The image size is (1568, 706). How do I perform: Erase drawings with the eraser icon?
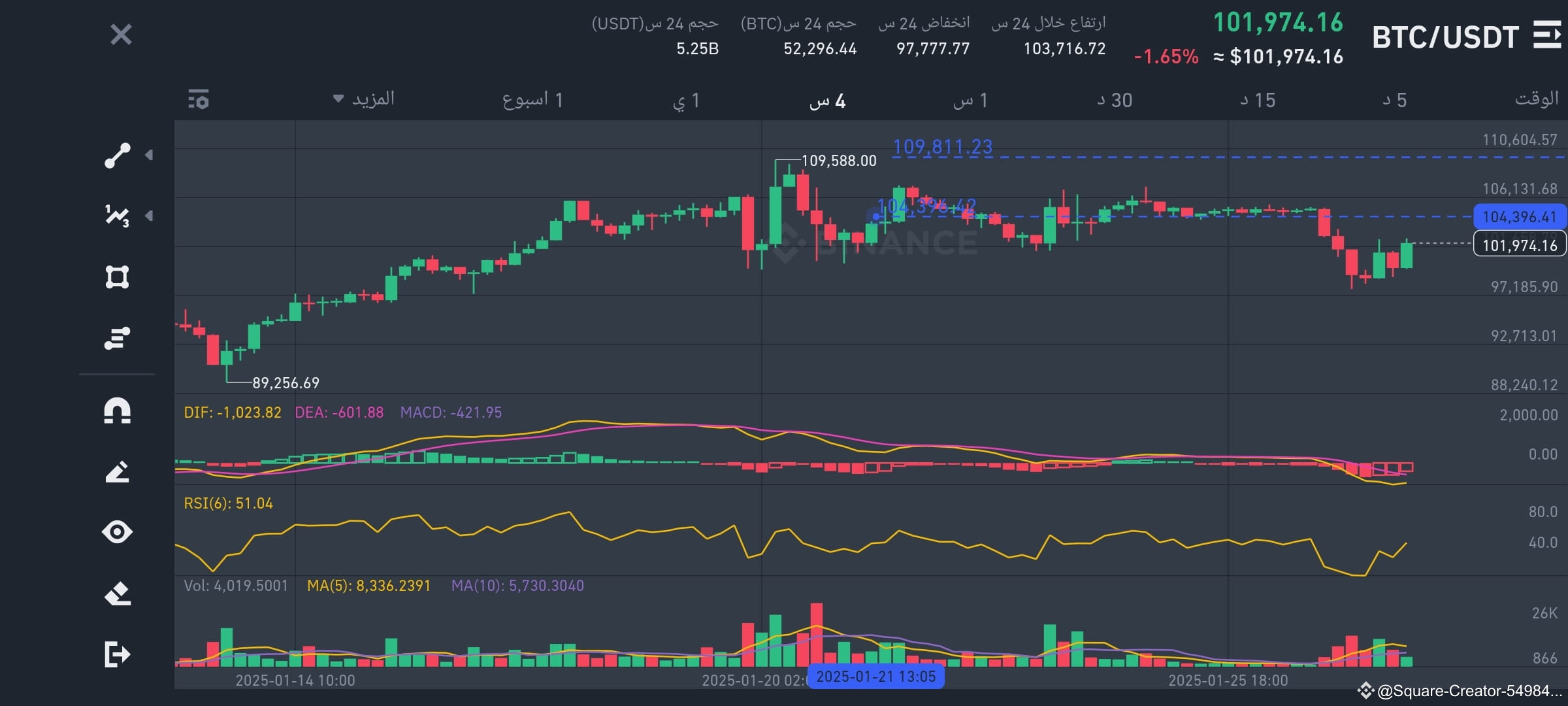(x=118, y=594)
